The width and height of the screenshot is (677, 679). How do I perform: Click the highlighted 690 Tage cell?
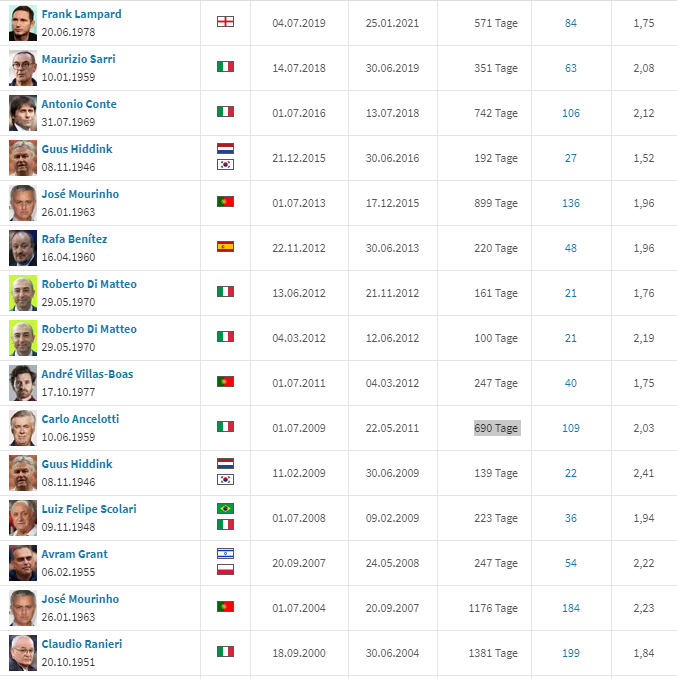click(497, 428)
